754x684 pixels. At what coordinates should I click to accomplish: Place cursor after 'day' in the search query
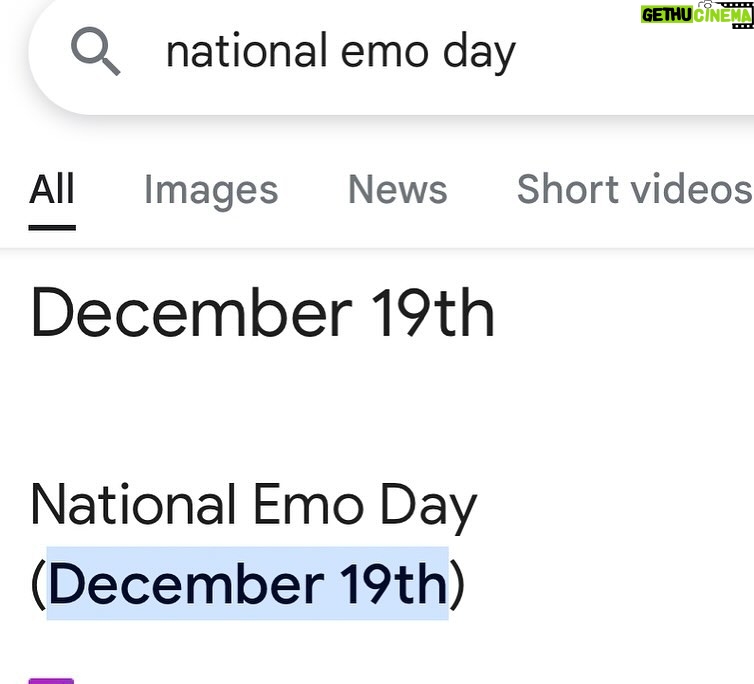517,52
